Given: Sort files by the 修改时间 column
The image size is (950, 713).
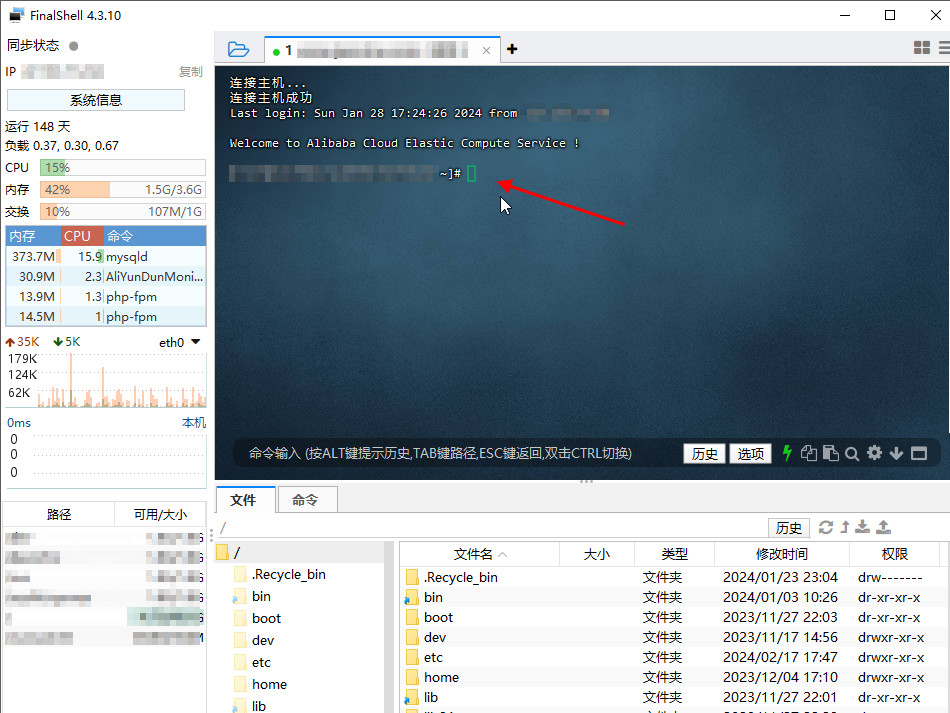Looking at the screenshot, I should 782,554.
